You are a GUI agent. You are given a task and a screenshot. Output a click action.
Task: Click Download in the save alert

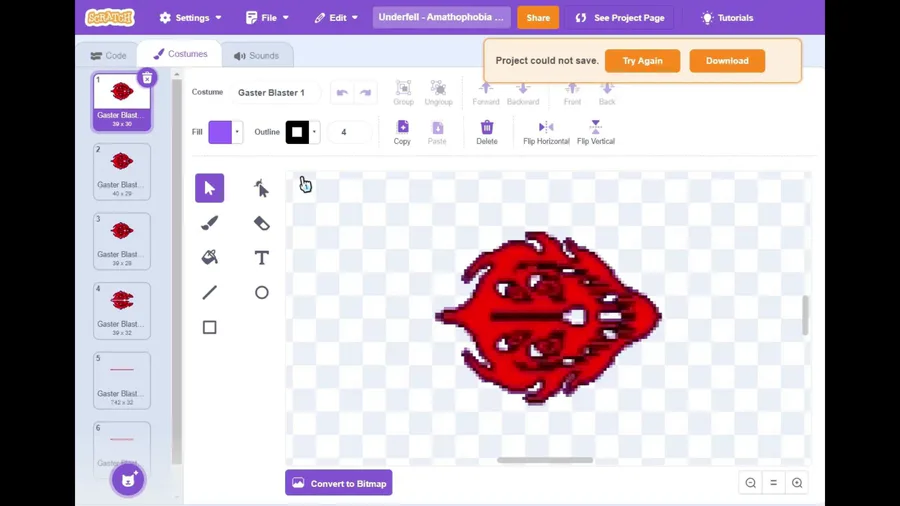click(727, 61)
